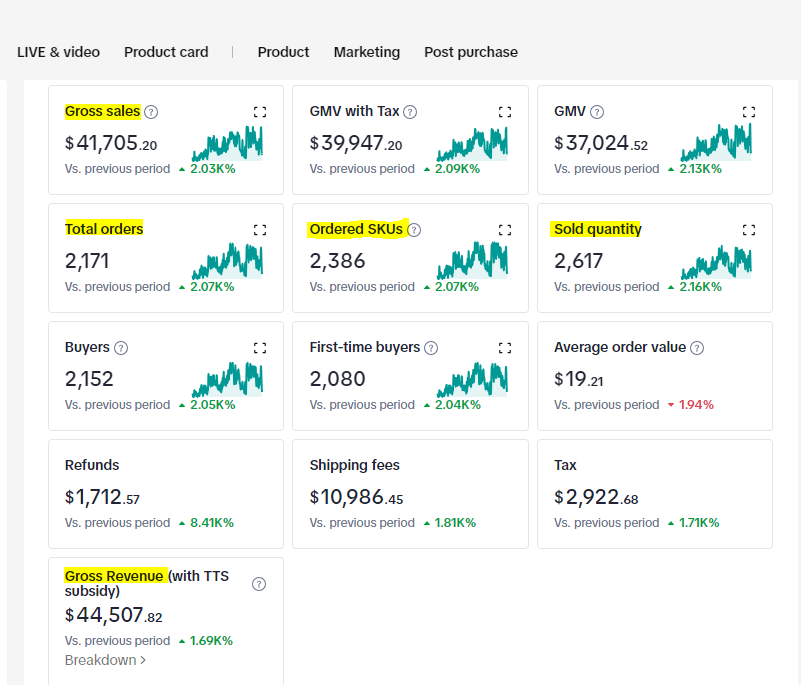Open the Gross Revenue Breakdown link
Screen dimensions: 801x685
pyautogui.click(x=105, y=660)
